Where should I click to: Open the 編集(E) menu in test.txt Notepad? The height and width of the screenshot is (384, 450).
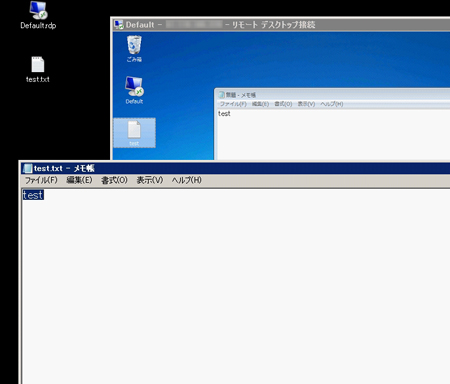pyautogui.click(x=79, y=180)
